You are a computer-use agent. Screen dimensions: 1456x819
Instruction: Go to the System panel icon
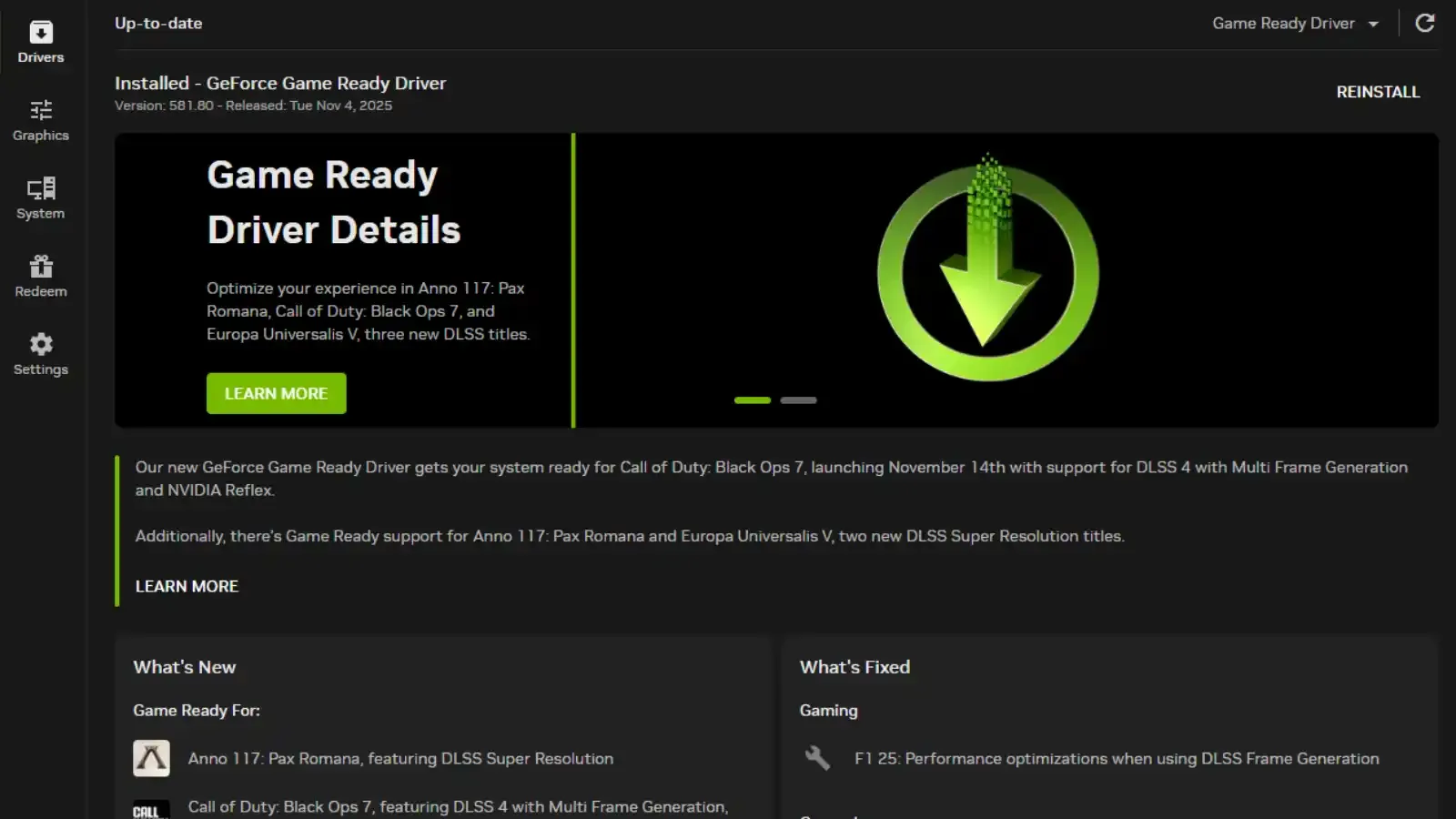point(41,188)
